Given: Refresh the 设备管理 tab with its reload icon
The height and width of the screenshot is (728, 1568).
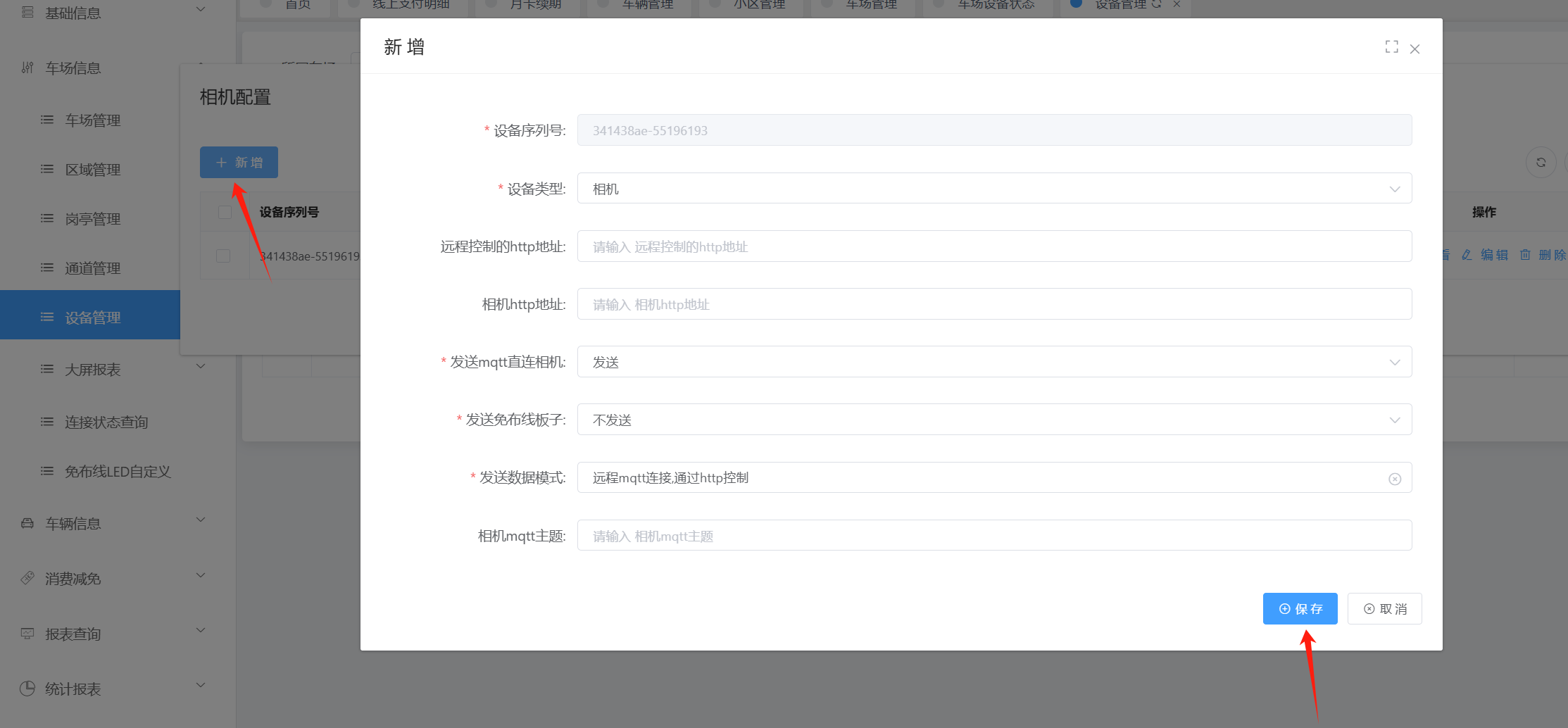Looking at the screenshot, I should click(x=1156, y=4).
